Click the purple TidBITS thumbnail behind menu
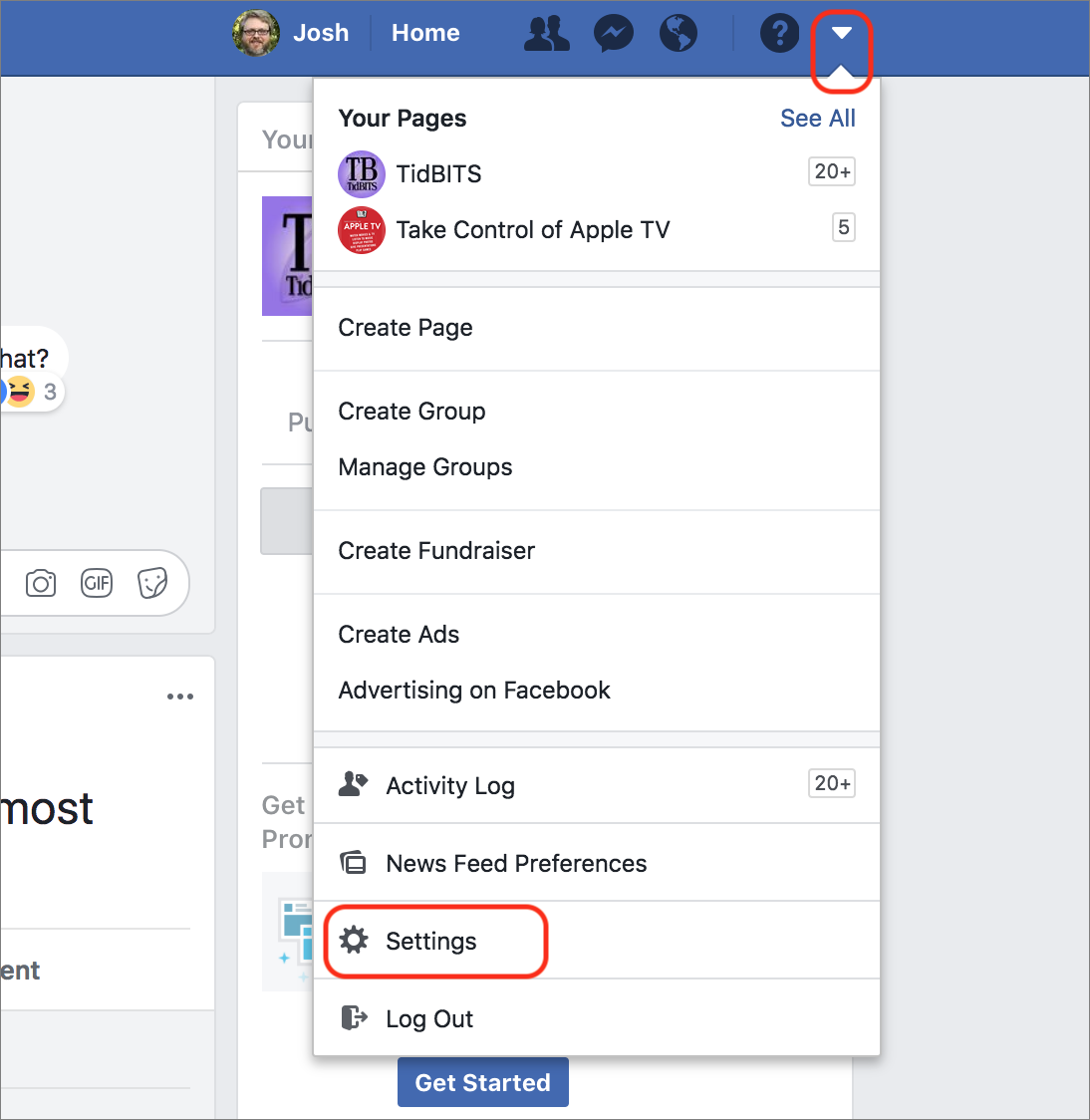 [x=287, y=256]
